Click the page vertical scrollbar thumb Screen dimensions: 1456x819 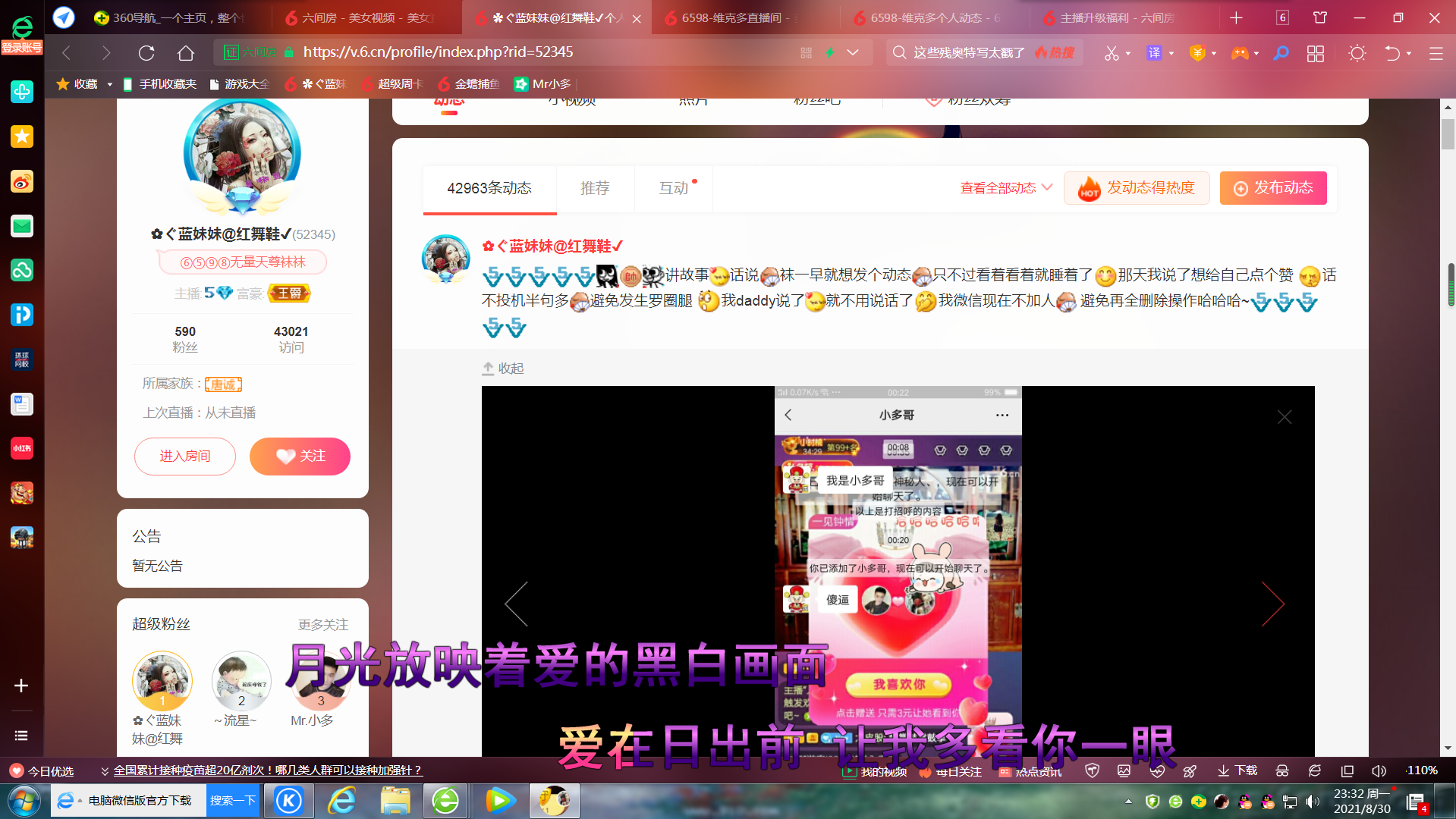pyautogui.click(x=1448, y=133)
